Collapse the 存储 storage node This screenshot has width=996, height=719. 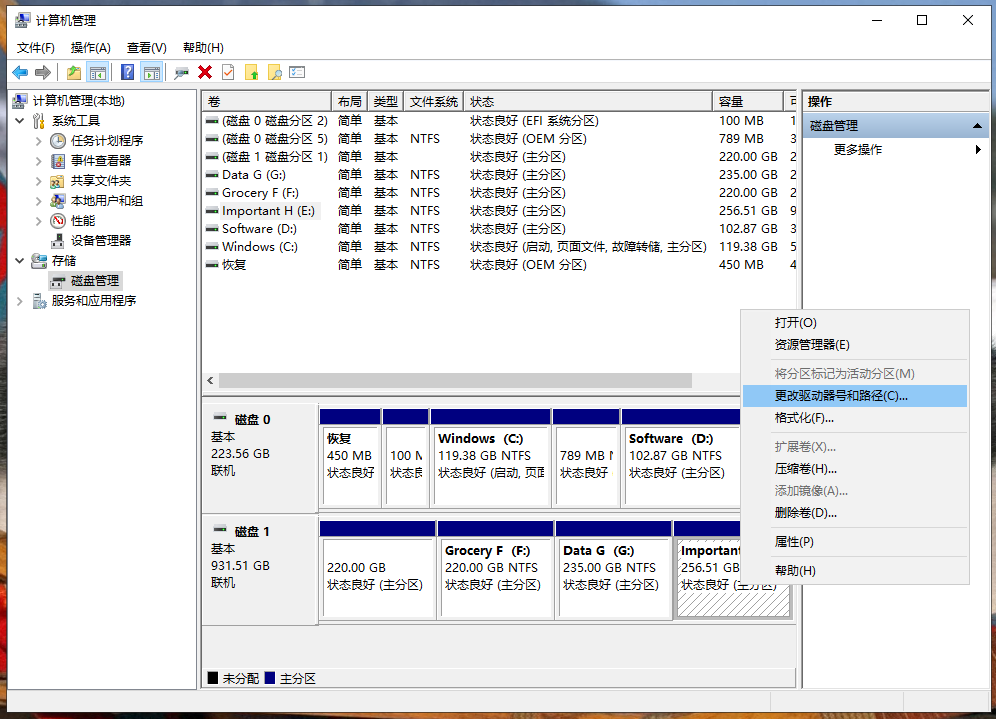click(20, 261)
